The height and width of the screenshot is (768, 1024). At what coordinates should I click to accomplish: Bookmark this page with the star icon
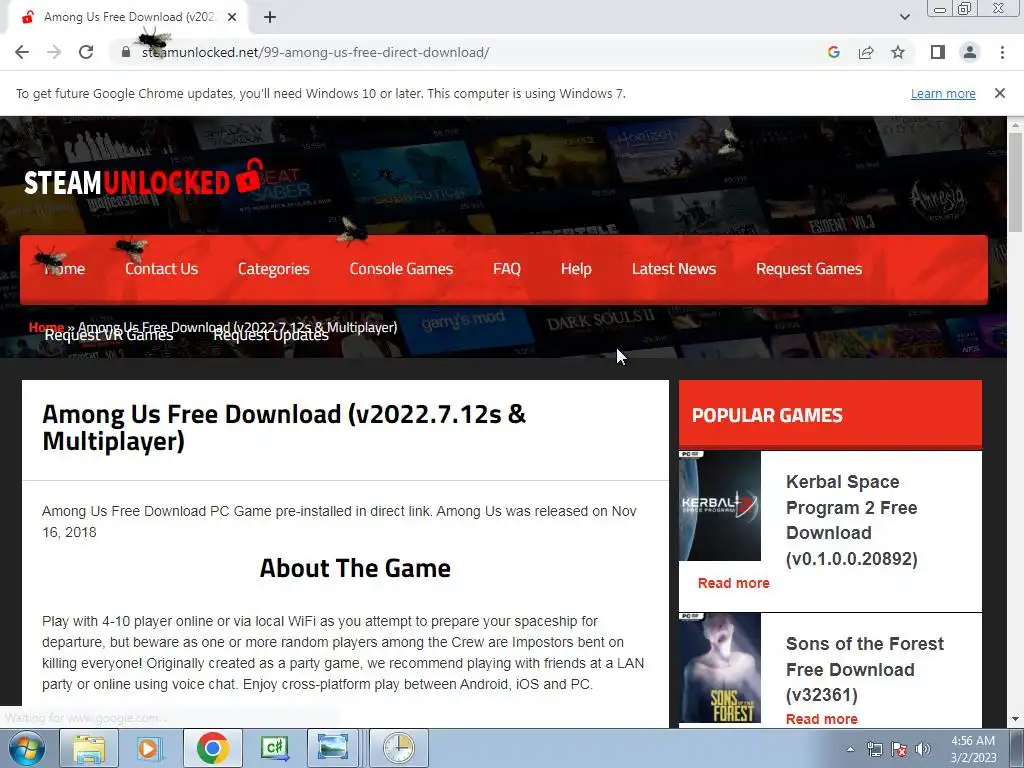898,52
